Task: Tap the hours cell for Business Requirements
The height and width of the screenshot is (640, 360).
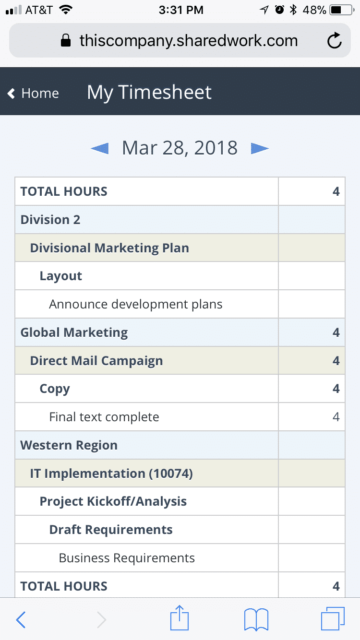Action: pyautogui.click(x=312, y=558)
